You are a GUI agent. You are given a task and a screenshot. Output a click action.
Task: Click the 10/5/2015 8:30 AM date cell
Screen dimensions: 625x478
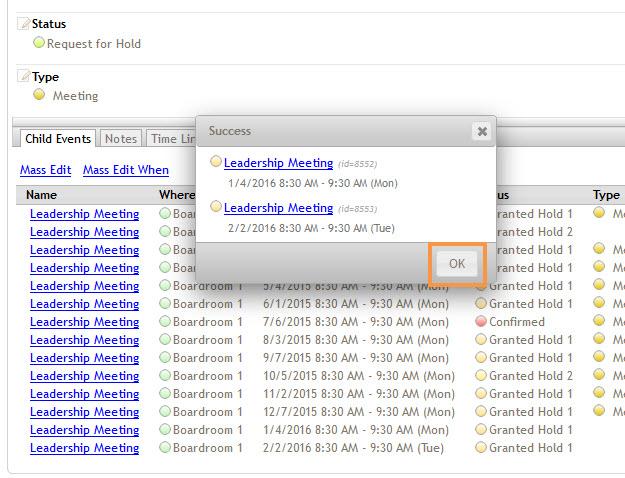pos(359,376)
